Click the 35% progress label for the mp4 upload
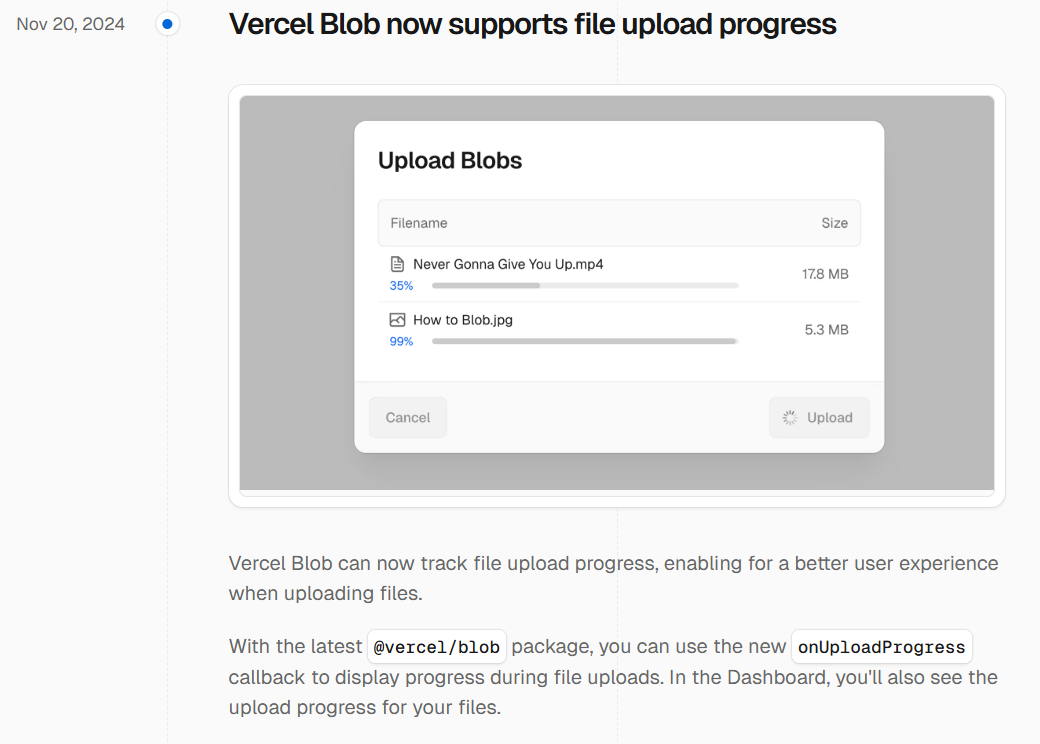Viewport: 1040px width, 744px height. click(401, 285)
